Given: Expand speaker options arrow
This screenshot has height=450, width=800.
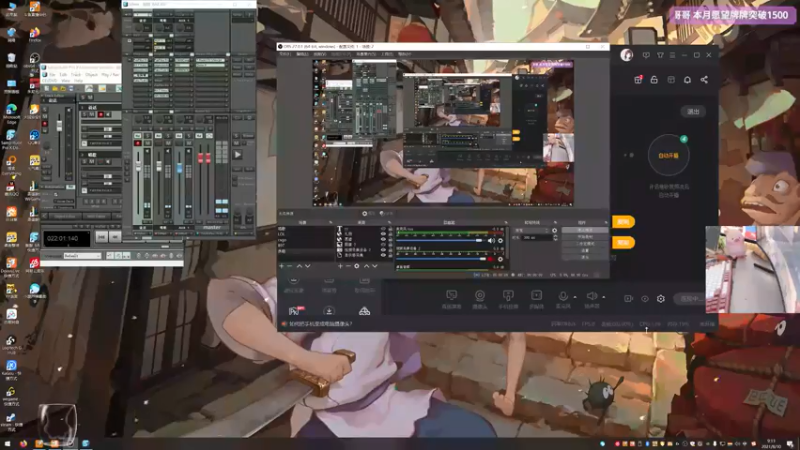Looking at the screenshot, I should pos(604,297).
